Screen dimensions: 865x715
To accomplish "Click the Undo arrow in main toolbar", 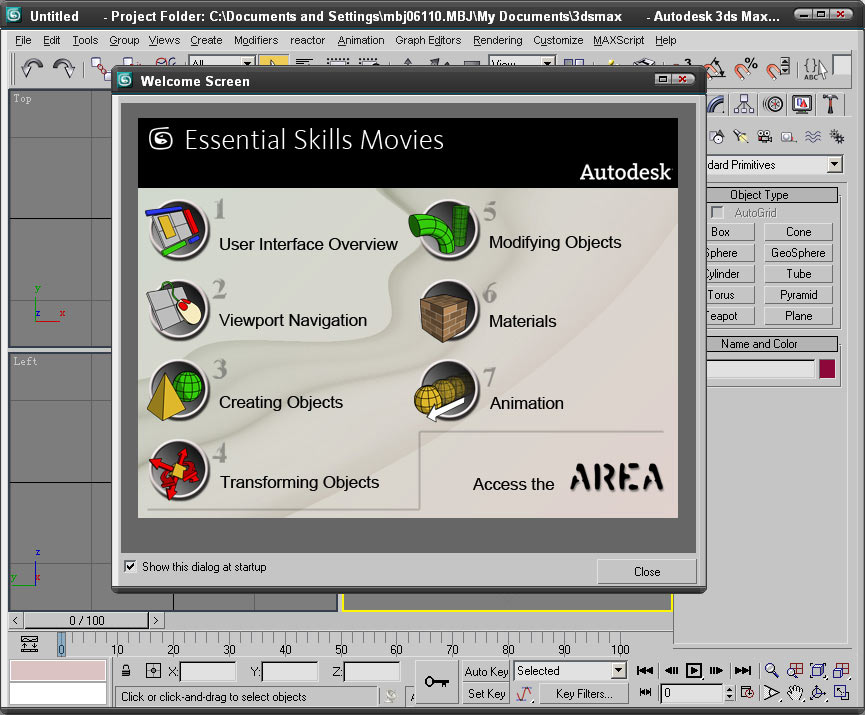I will point(31,68).
